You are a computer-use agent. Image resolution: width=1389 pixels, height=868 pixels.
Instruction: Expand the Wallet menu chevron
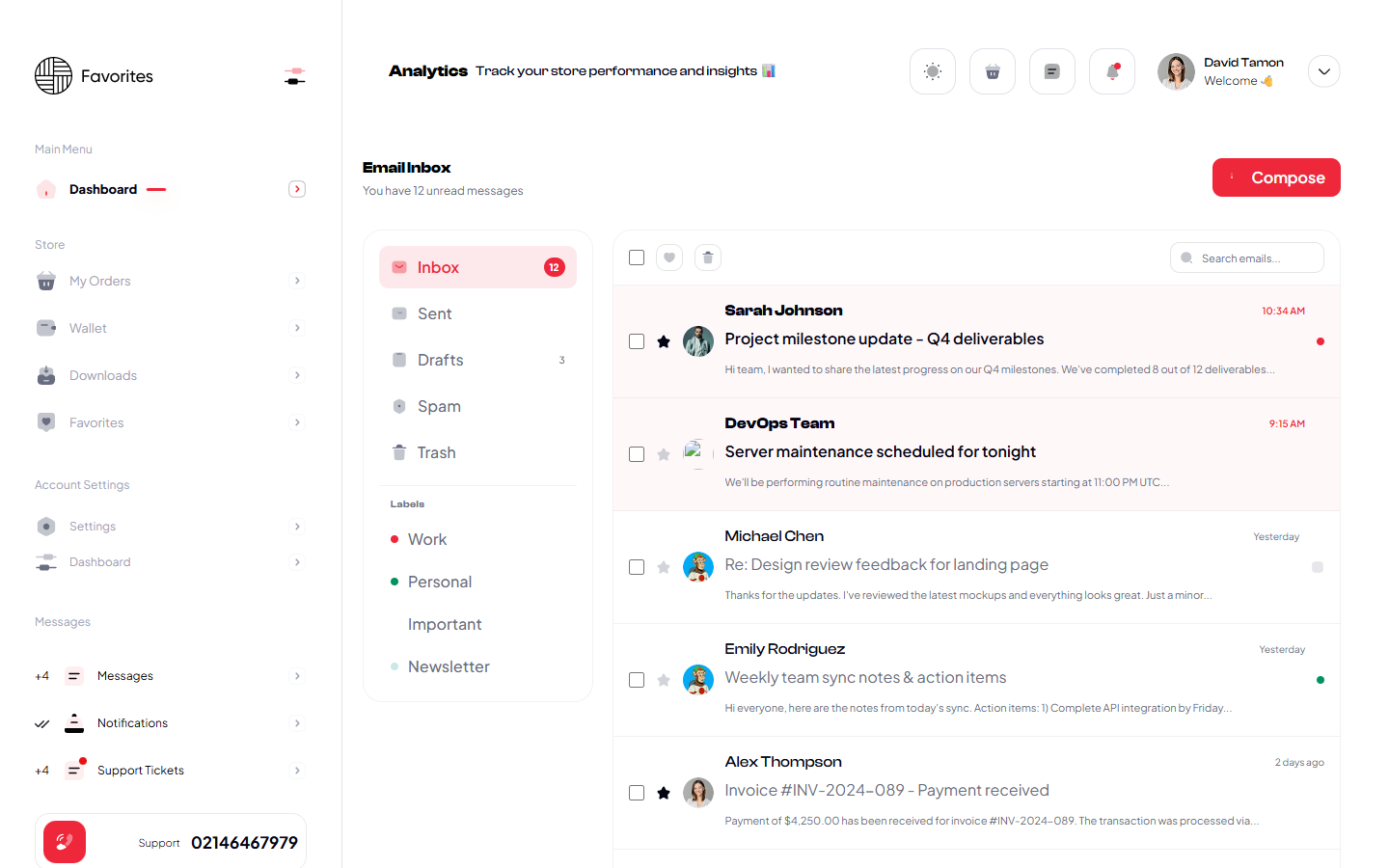click(x=297, y=328)
